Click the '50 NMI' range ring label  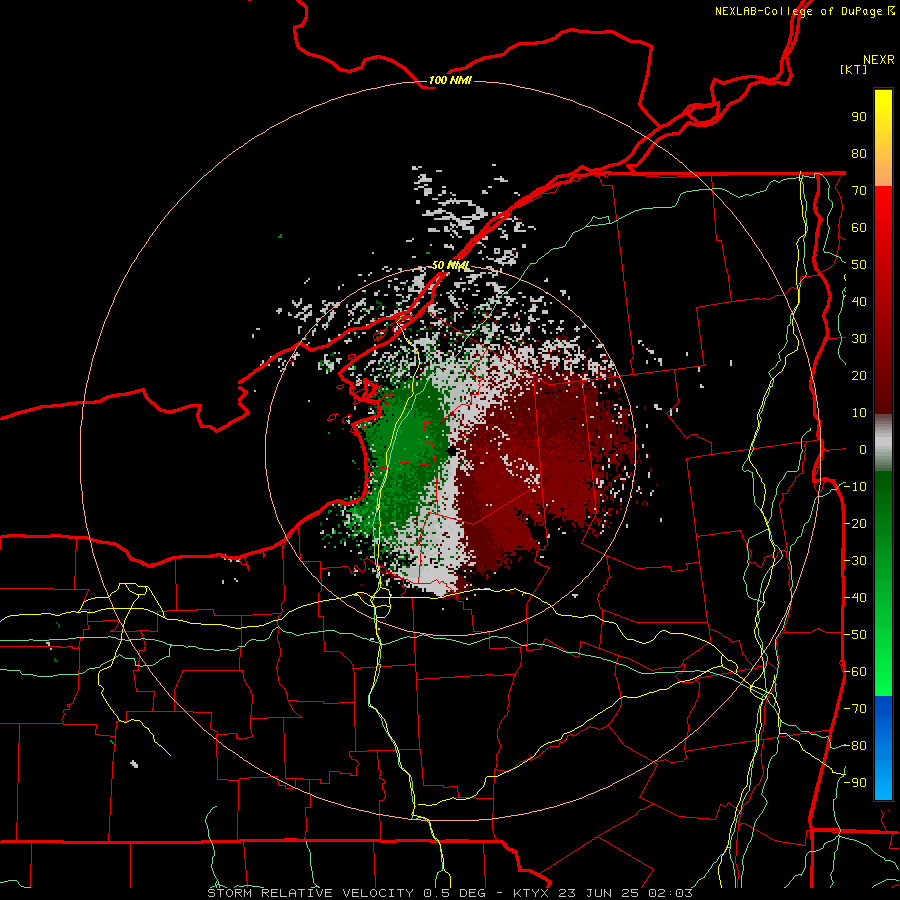click(x=451, y=265)
